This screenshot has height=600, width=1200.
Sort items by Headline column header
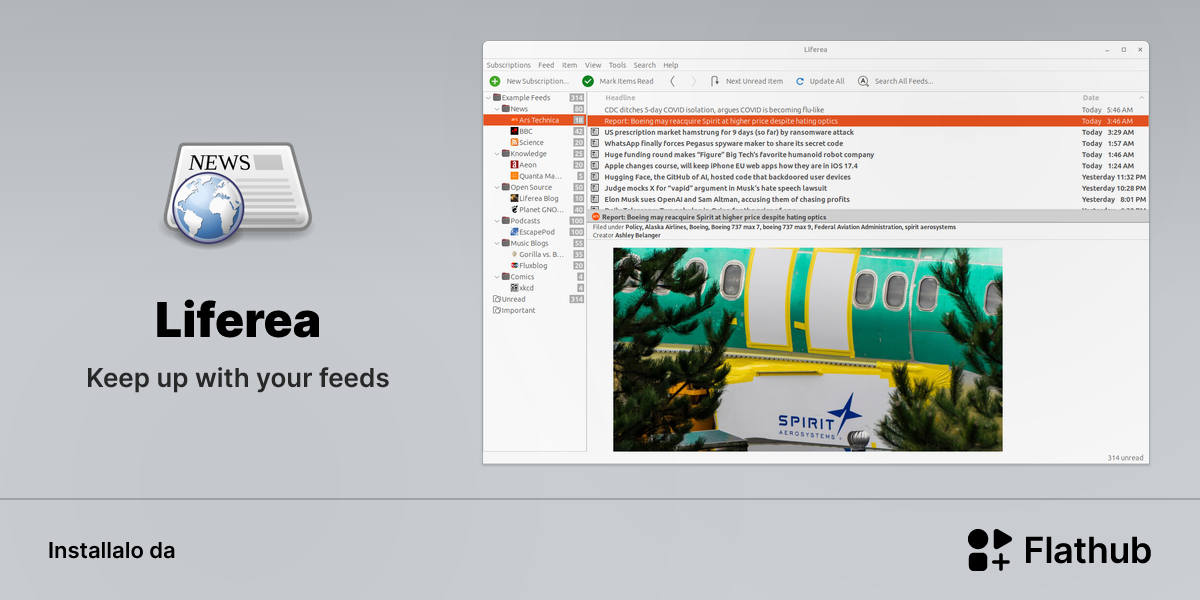click(x=620, y=98)
